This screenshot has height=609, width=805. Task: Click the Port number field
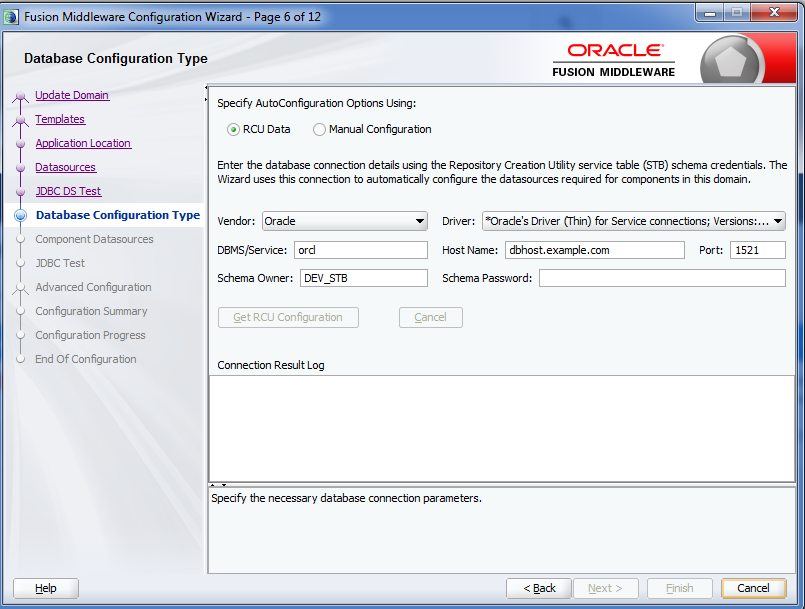[x=757, y=250]
